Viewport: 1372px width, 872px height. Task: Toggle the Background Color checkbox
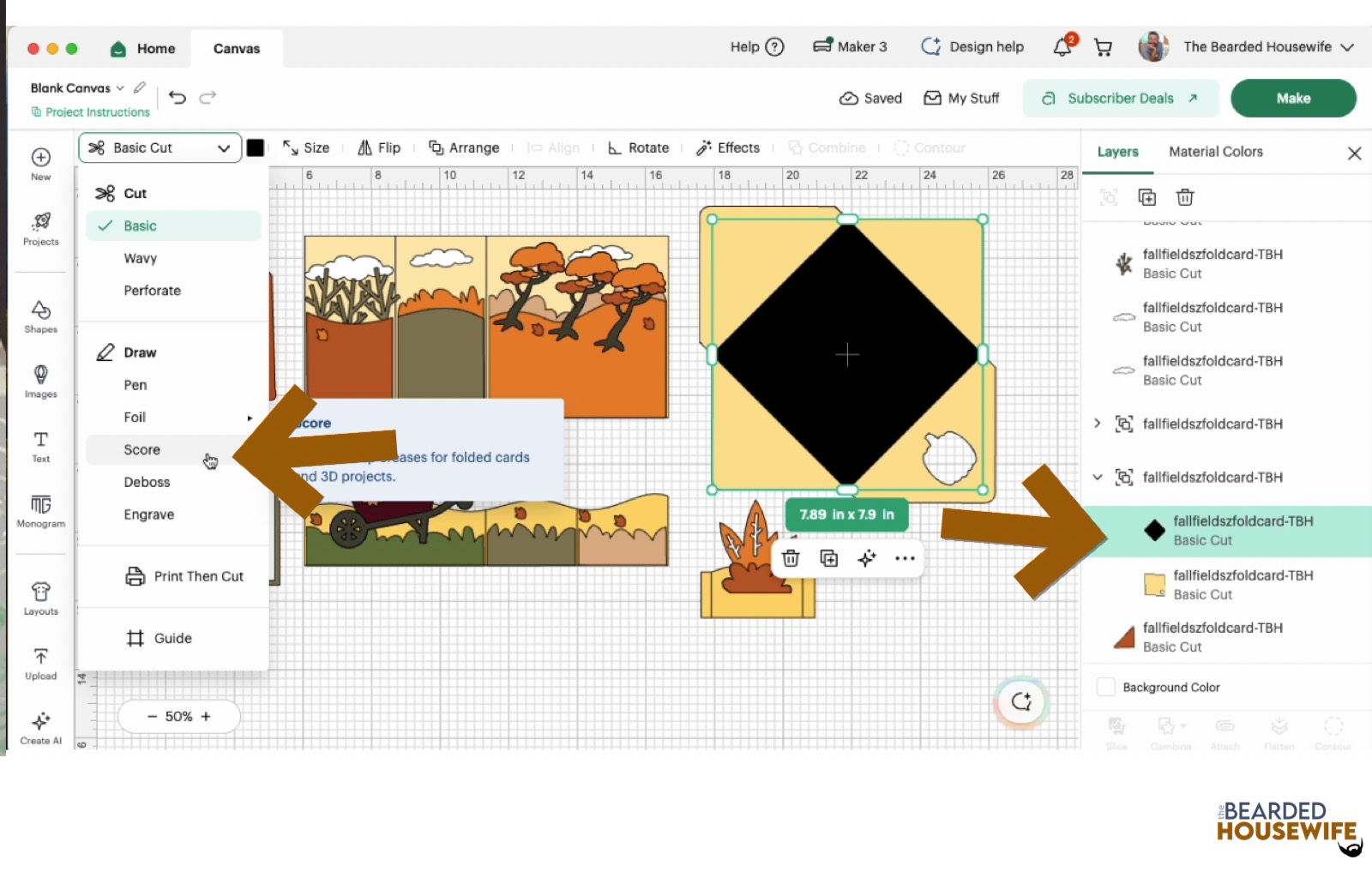point(1106,687)
